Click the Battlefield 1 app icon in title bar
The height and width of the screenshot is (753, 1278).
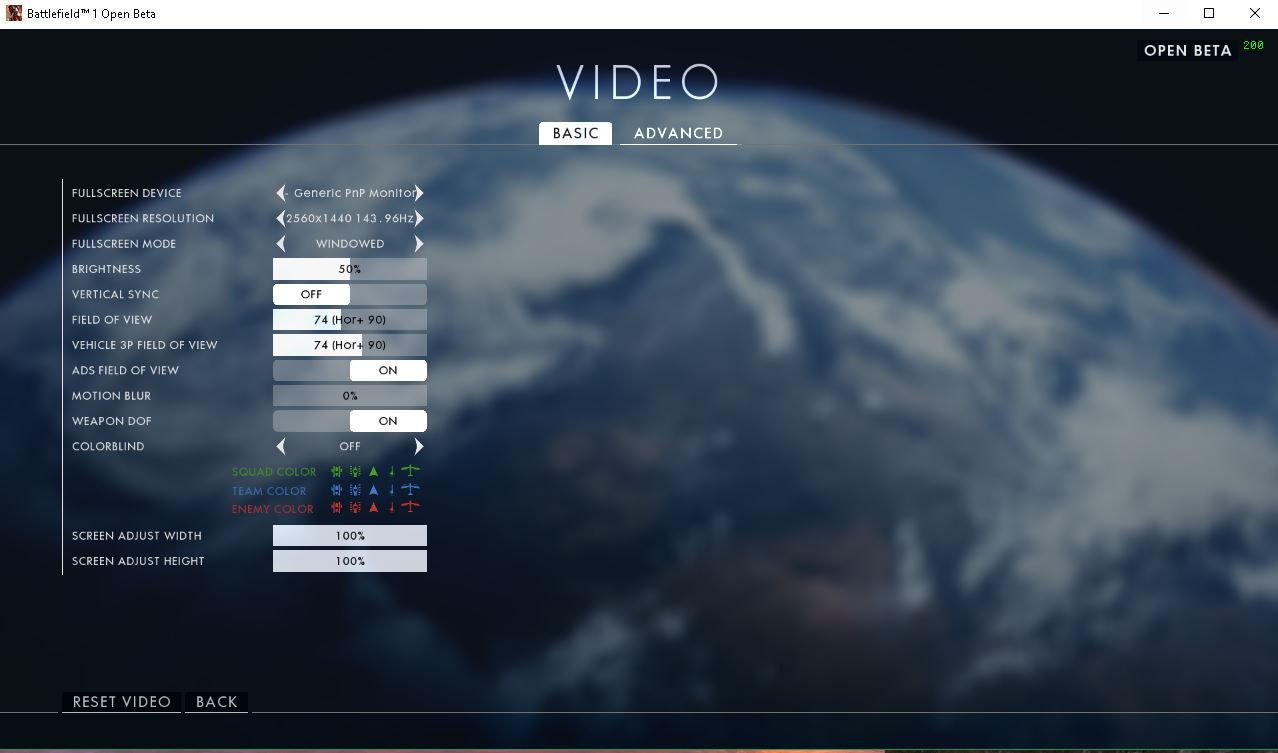(x=14, y=14)
